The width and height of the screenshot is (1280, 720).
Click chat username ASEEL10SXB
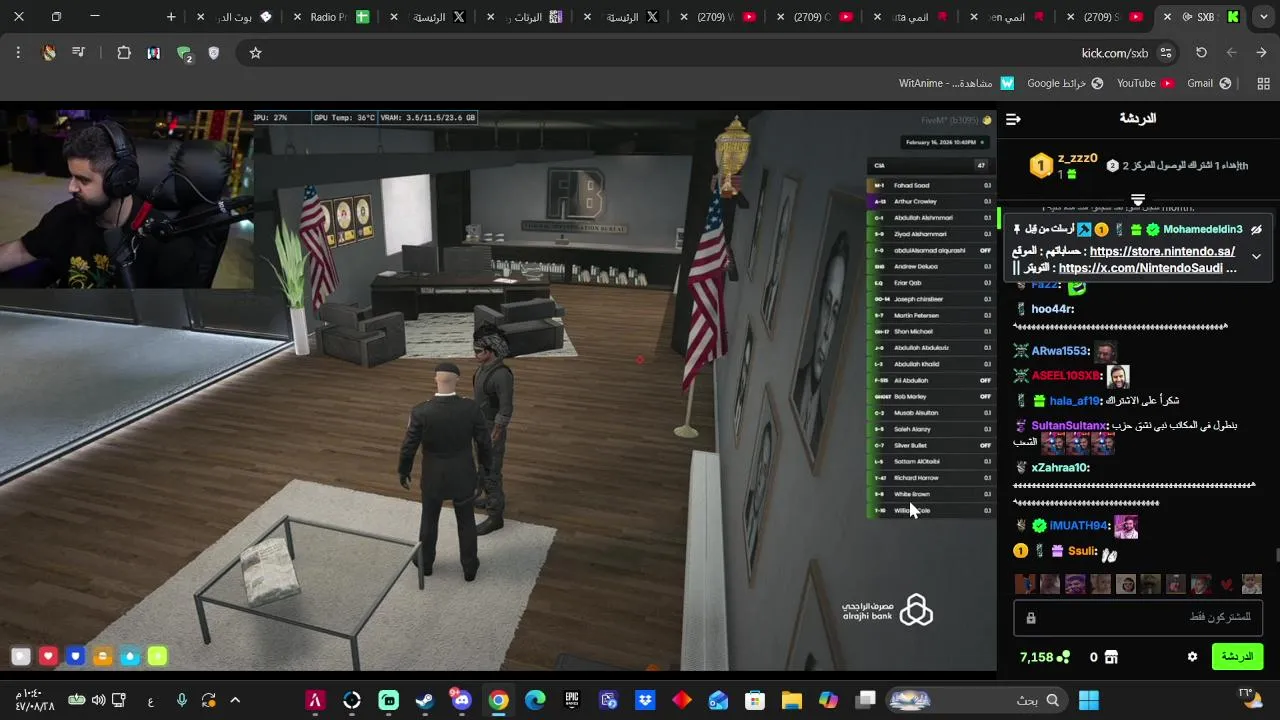click(1066, 376)
